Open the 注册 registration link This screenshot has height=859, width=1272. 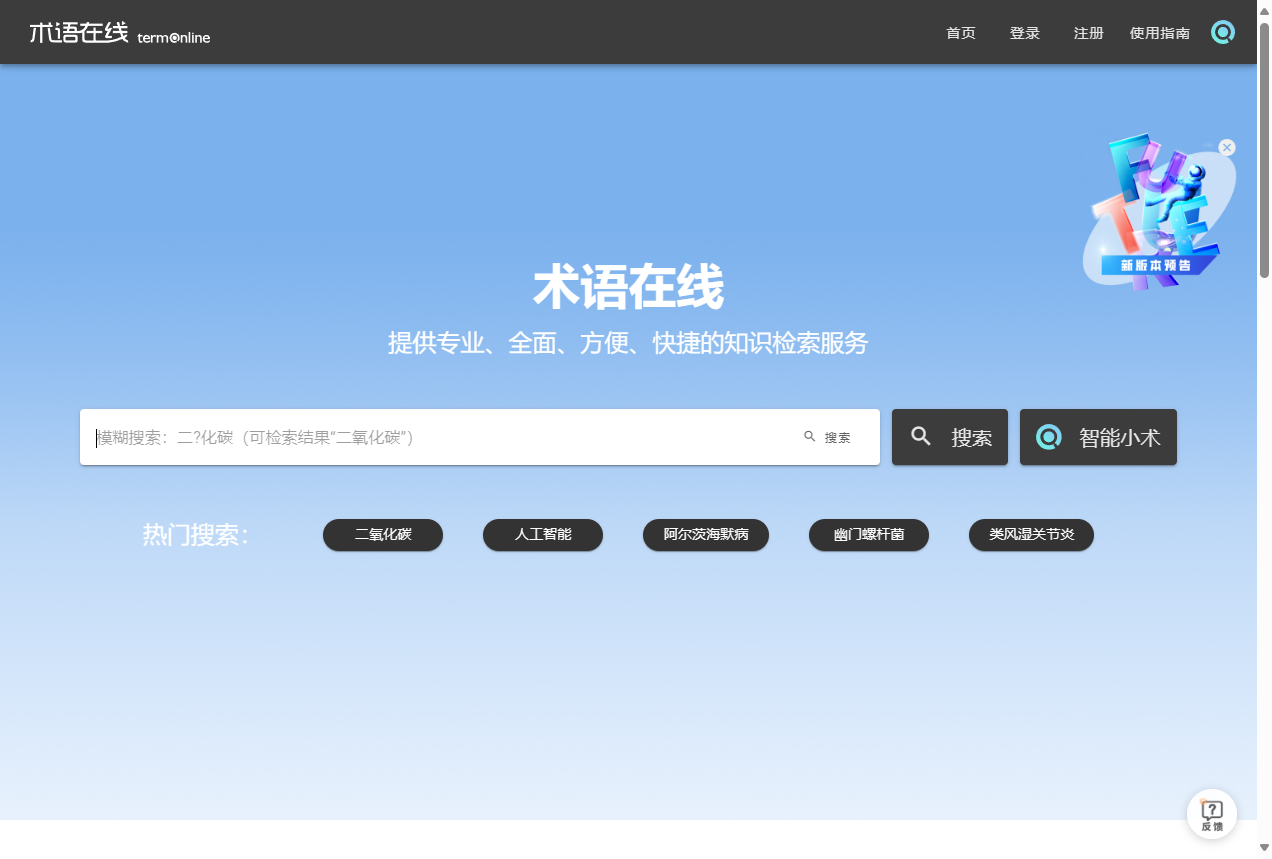[1088, 32]
